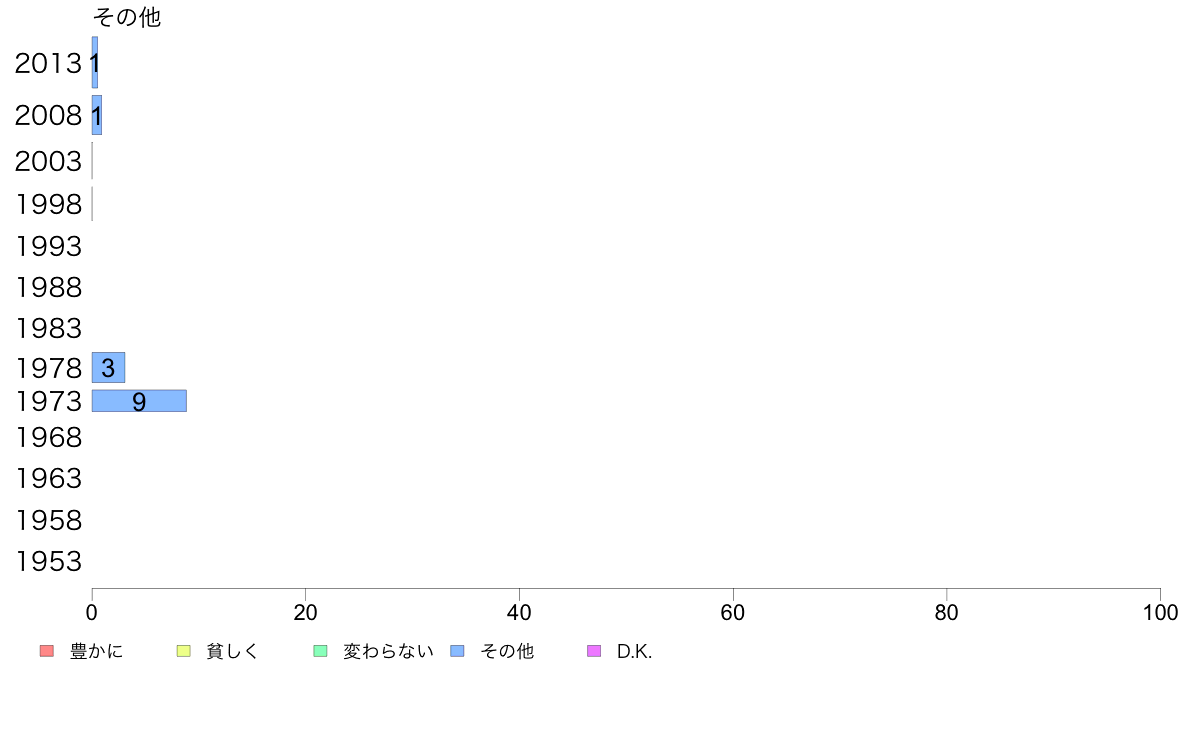This screenshot has width=1188, height=736.
Task: Click the 豊かに legend label text
Action: click(x=96, y=651)
